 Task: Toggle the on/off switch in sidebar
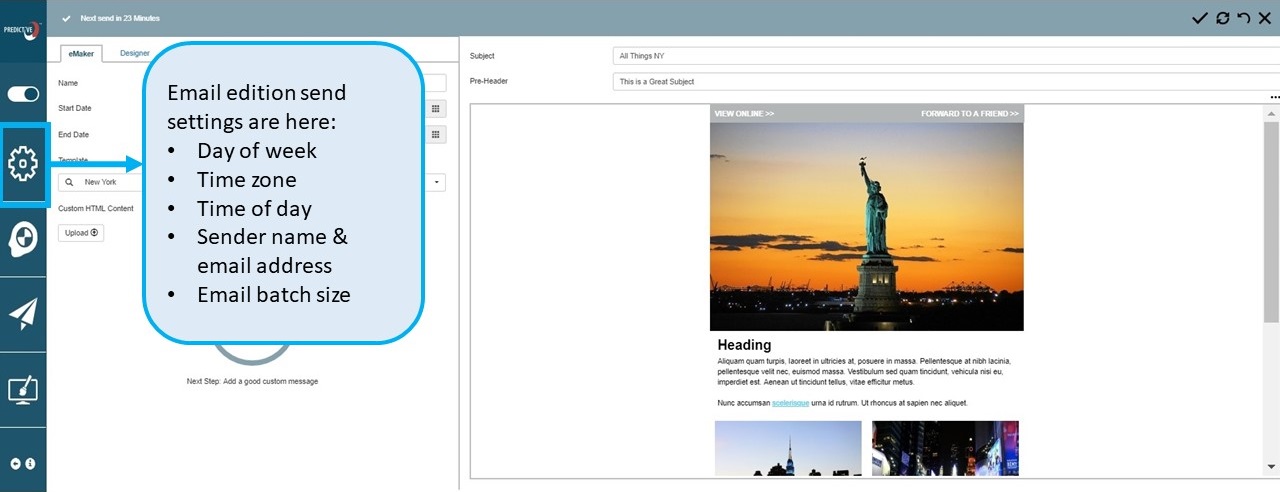coord(23,94)
